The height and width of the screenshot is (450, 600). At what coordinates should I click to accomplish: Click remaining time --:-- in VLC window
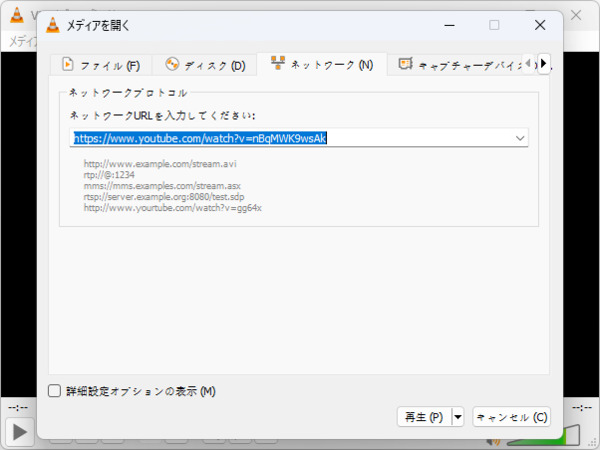pyautogui.click(x=582, y=408)
